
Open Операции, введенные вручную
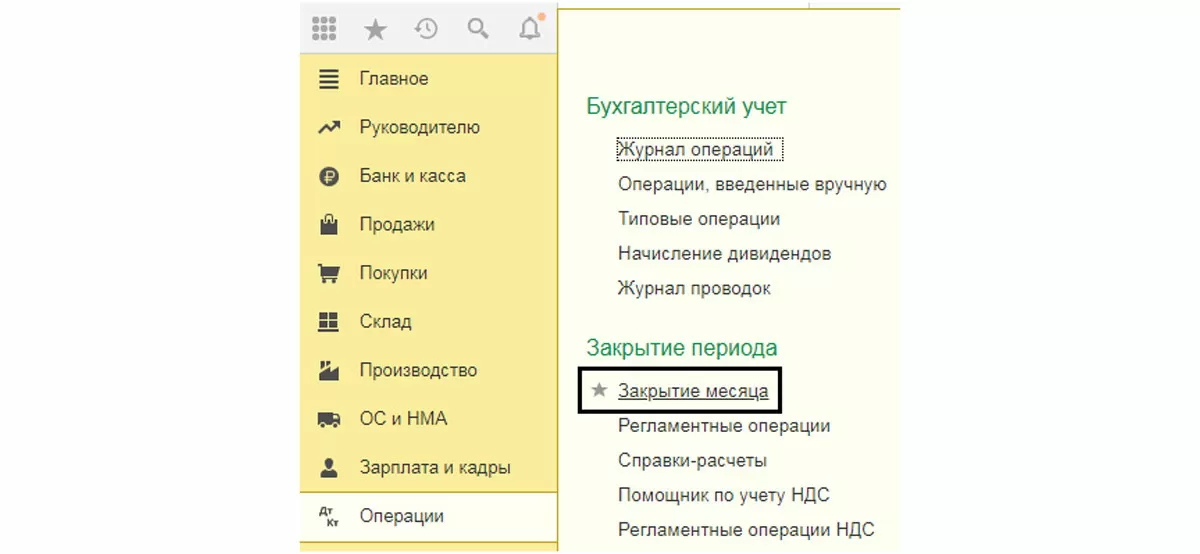click(752, 185)
